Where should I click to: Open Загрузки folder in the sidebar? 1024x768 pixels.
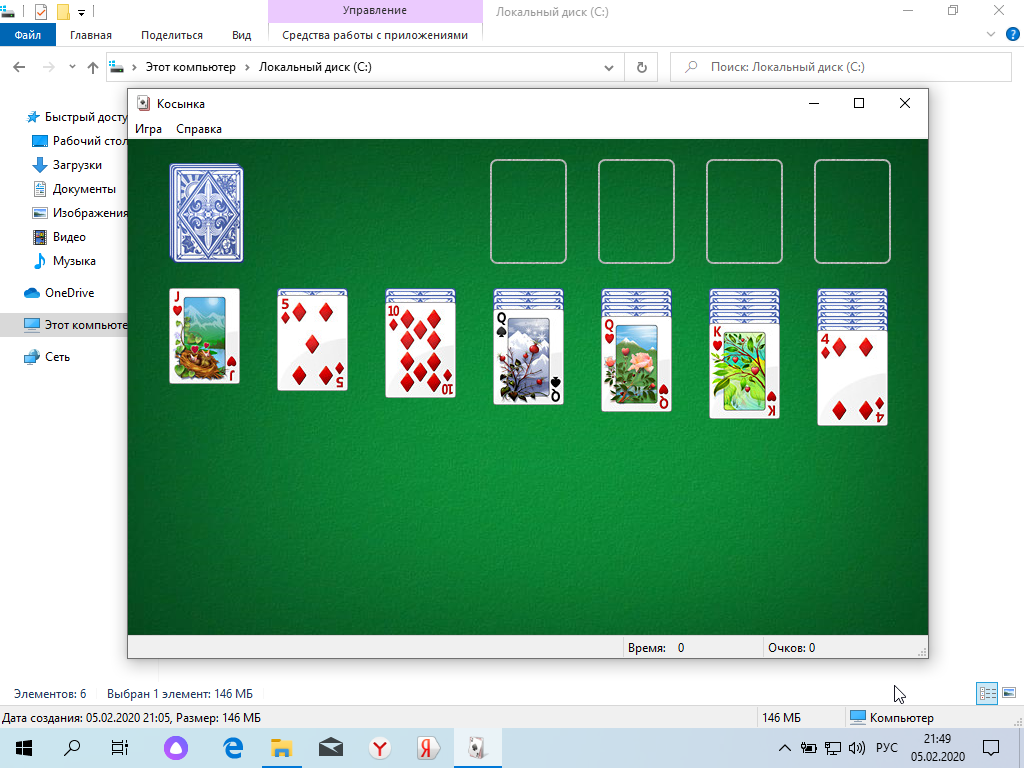pyautogui.click(x=67, y=165)
